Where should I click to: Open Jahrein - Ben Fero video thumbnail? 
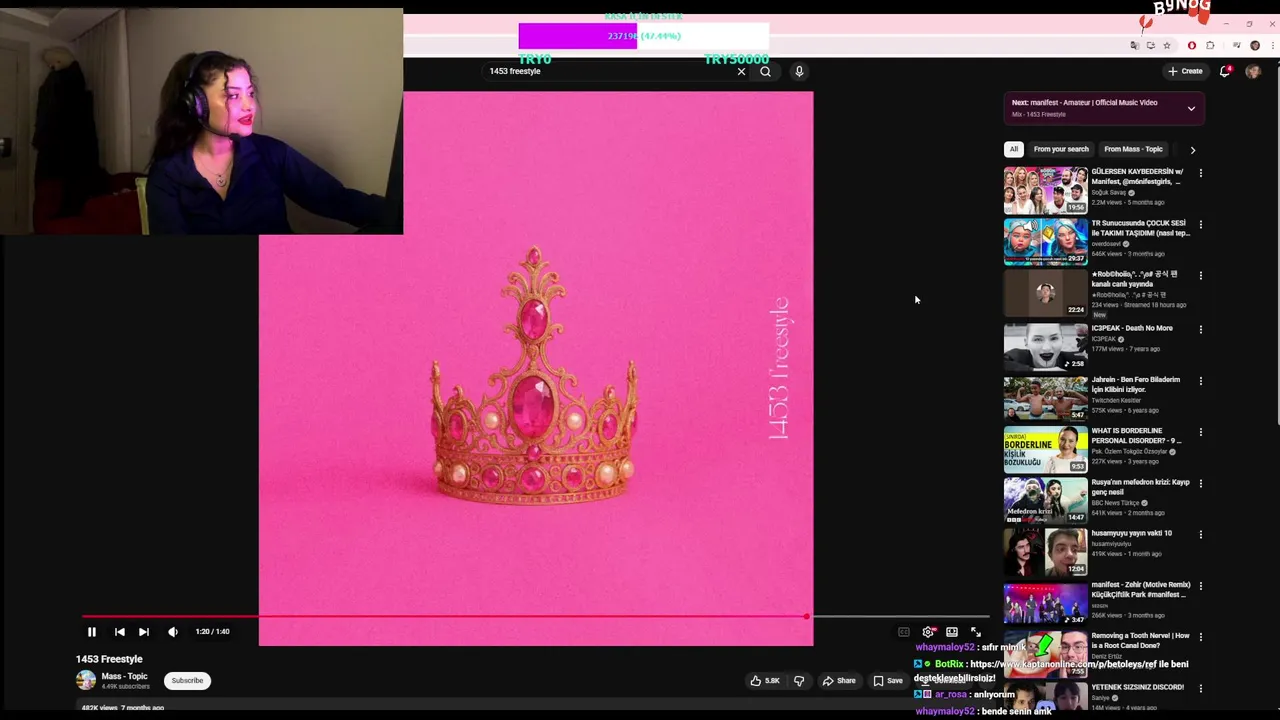click(x=1045, y=397)
